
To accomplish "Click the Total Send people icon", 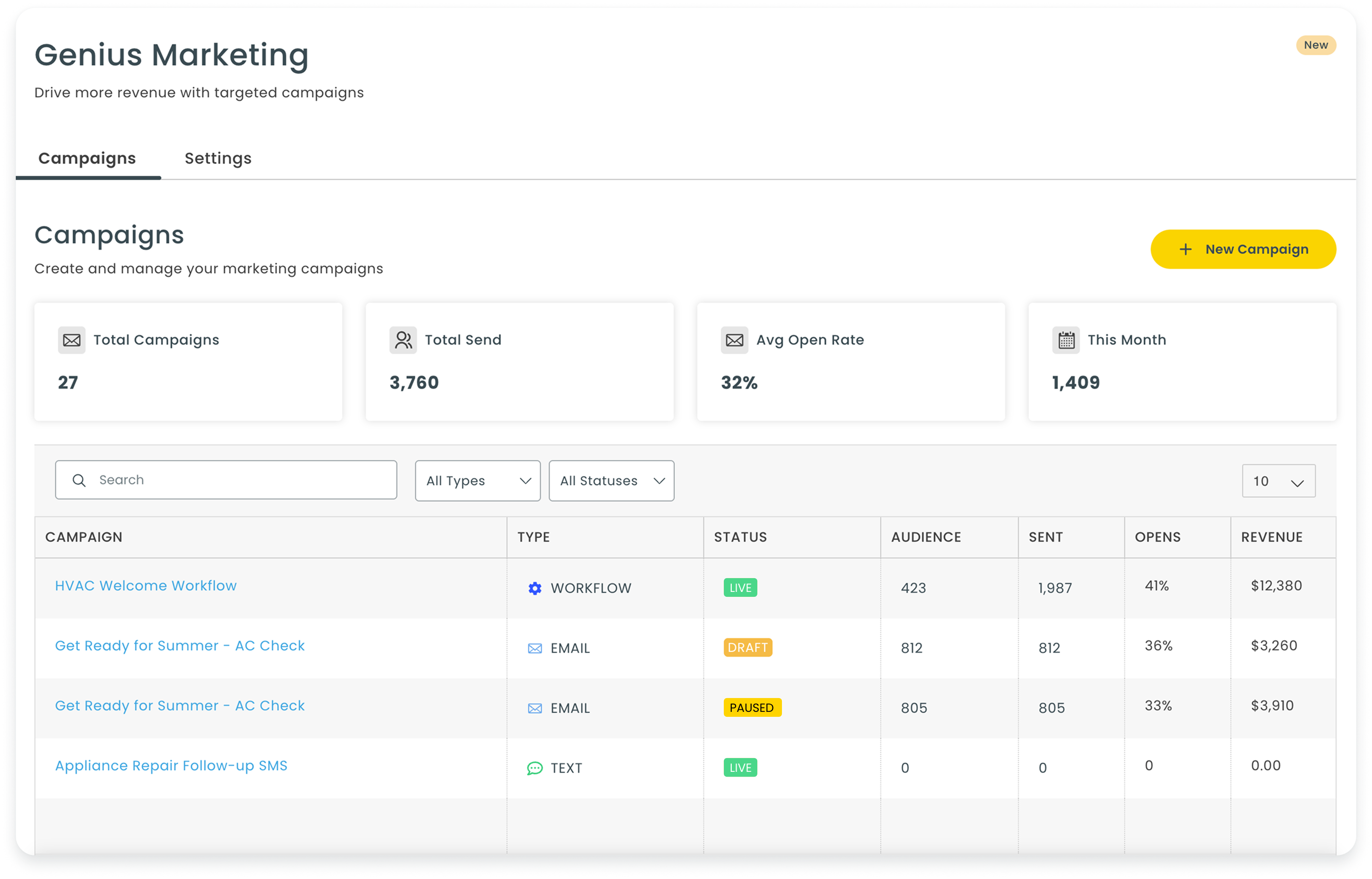I will (x=403, y=340).
